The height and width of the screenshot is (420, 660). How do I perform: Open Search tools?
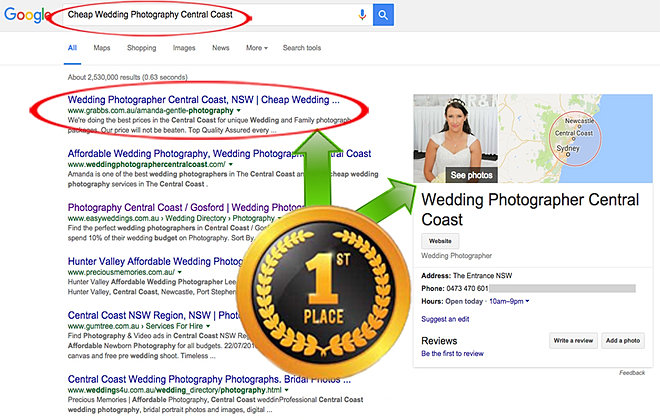[302, 48]
